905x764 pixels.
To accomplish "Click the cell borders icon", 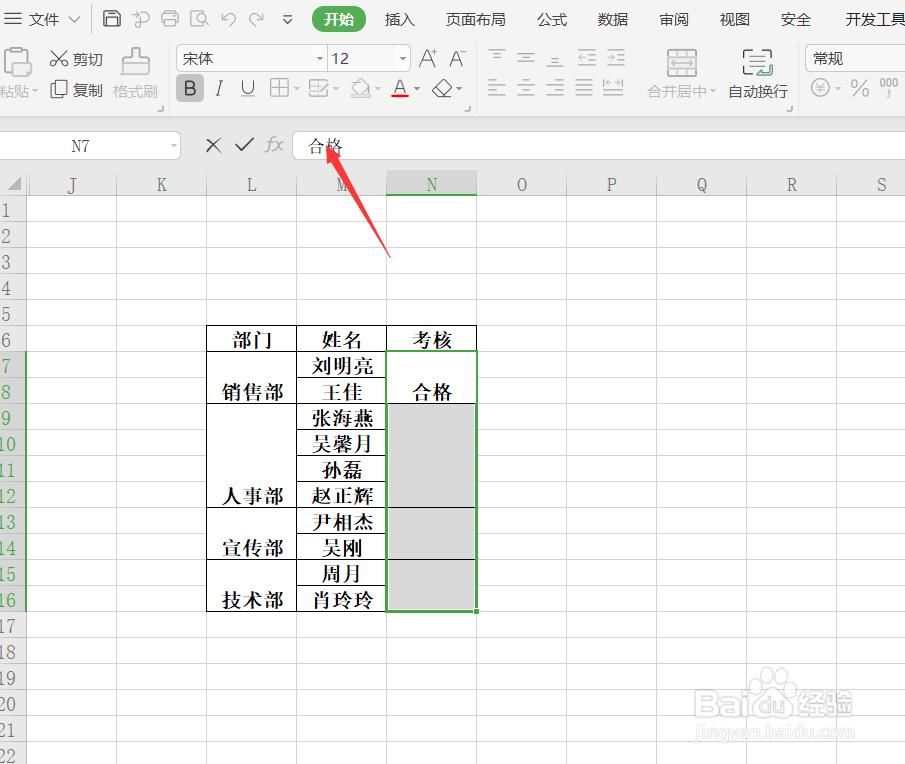I will point(279,88).
